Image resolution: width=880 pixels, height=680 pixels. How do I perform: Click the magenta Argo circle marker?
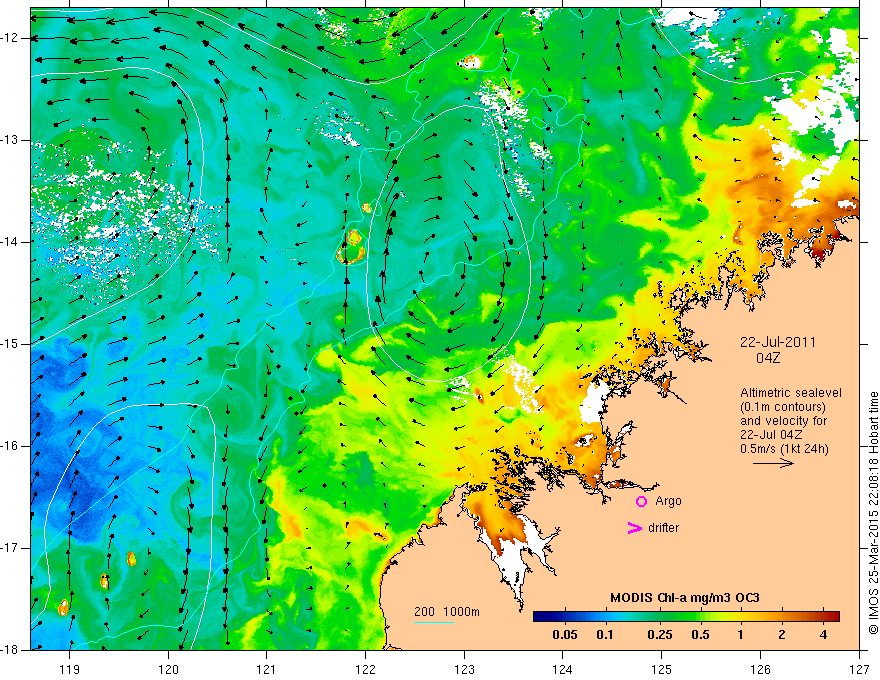coord(641,501)
